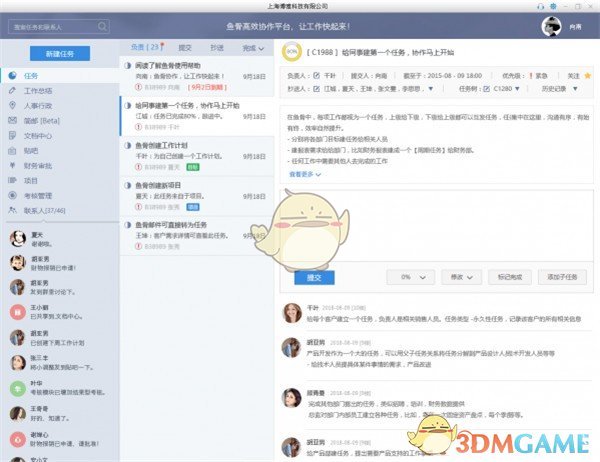Click 提交人 向南 name in task details
The height and width of the screenshot is (462, 600).
381,76
